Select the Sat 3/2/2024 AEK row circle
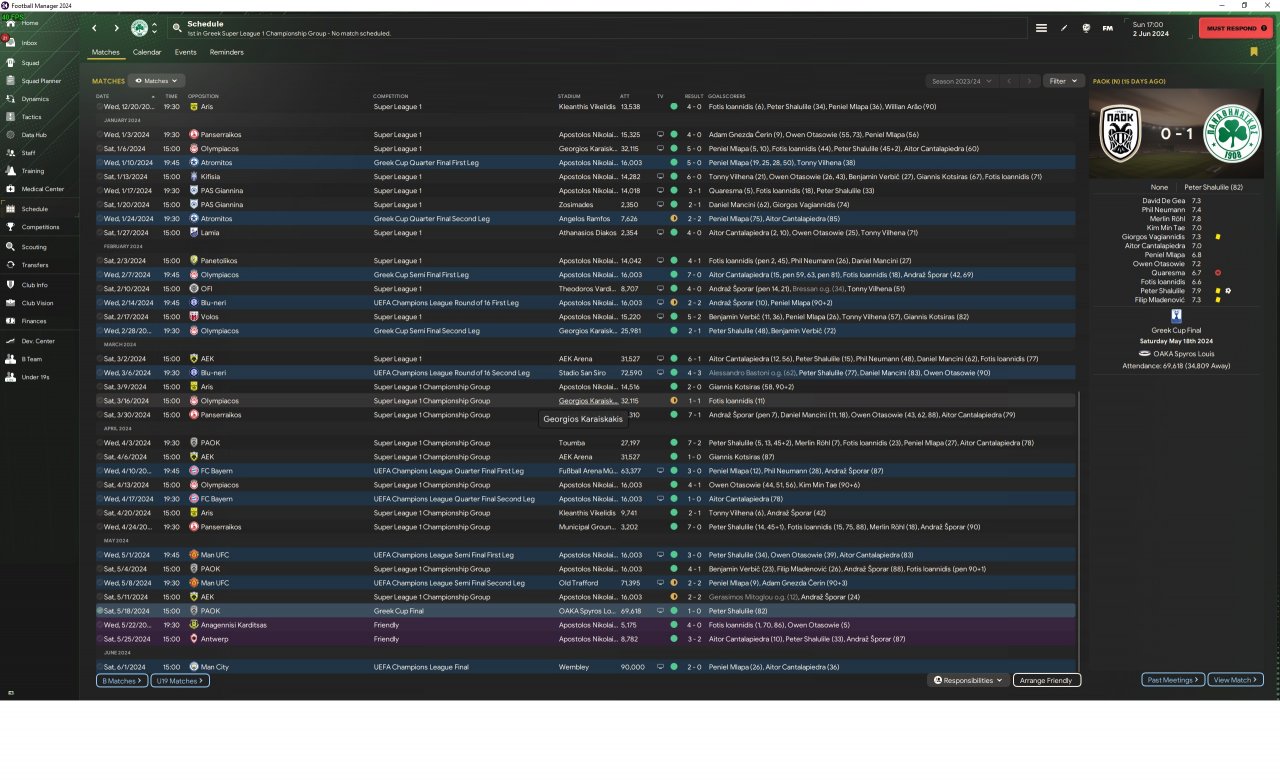This screenshot has width=1280, height=782. click(100, 359)
